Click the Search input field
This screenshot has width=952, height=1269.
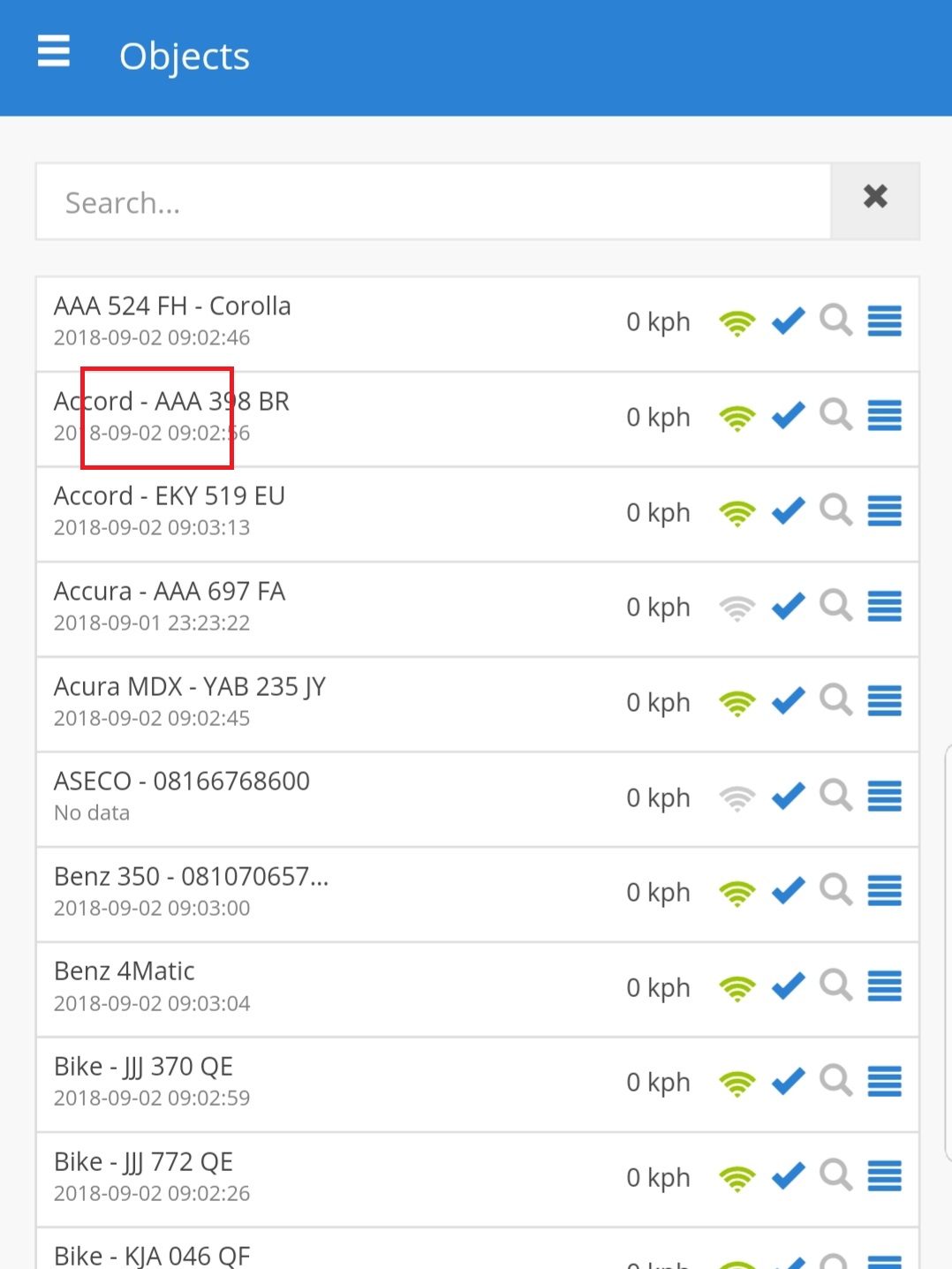coord(433,202)
